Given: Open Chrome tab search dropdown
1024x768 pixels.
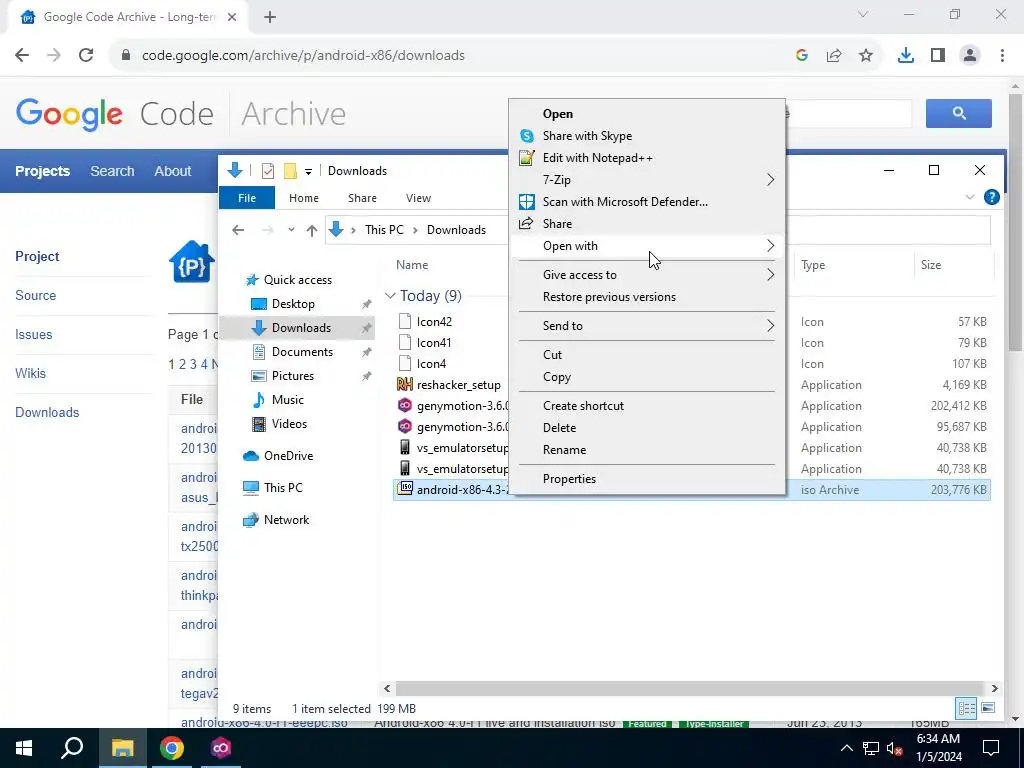Looking at the screenshot, I should pos(863,14).
